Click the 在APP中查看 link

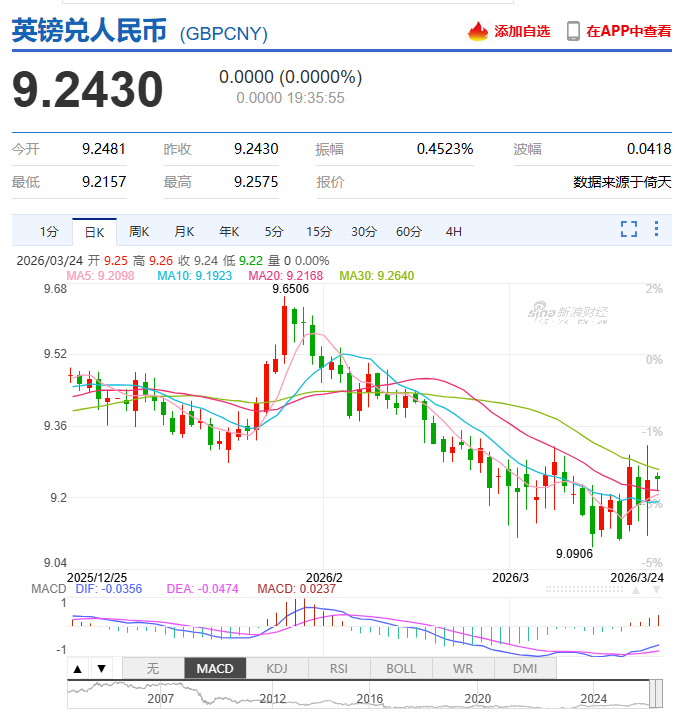point(628,31)
